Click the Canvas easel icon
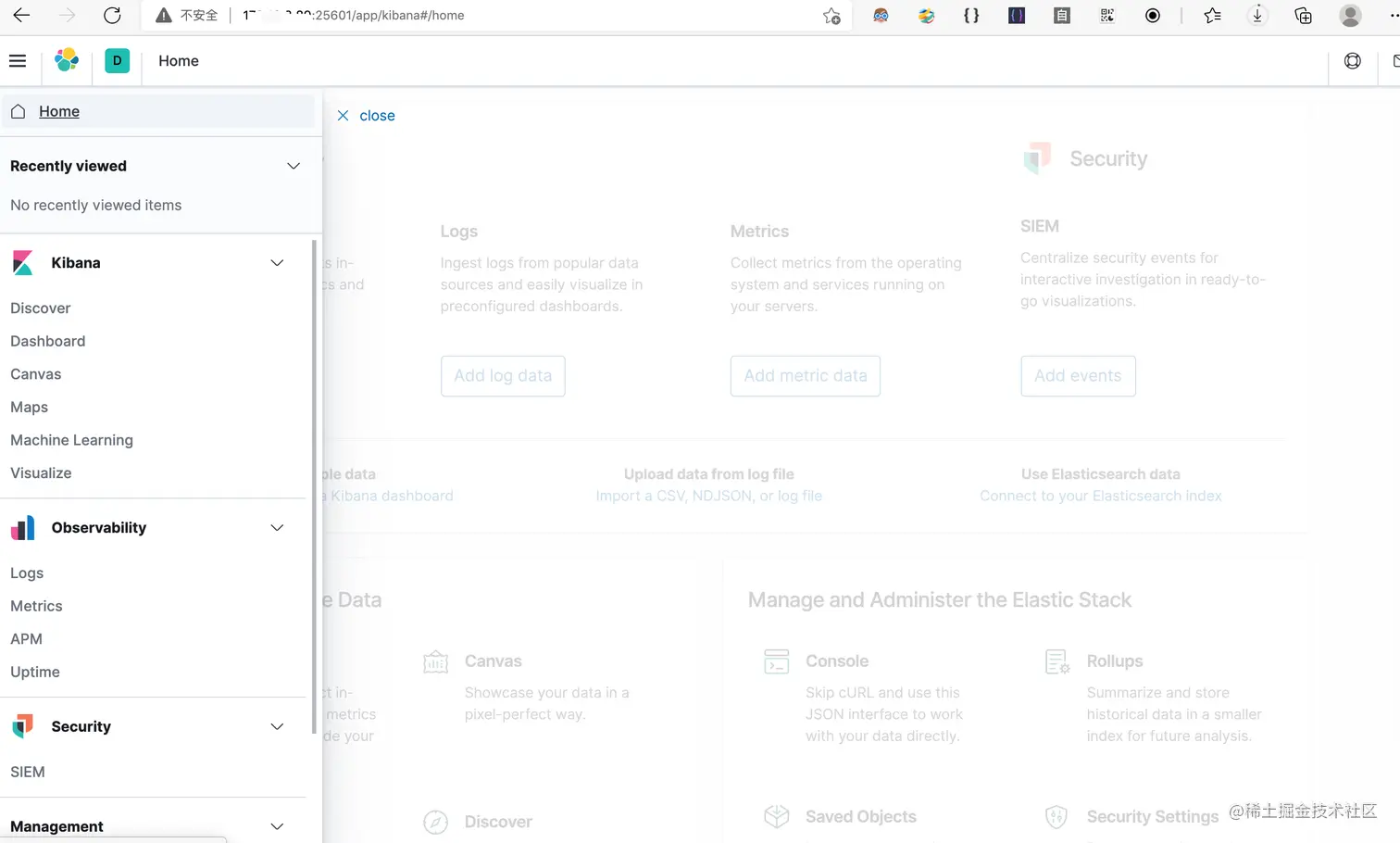1400x843 pixels. 436,661
